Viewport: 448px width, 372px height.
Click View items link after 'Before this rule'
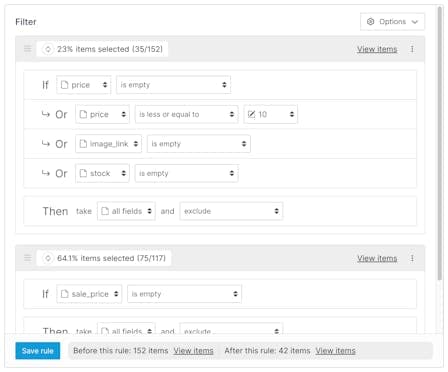click(x=193, y=351)
